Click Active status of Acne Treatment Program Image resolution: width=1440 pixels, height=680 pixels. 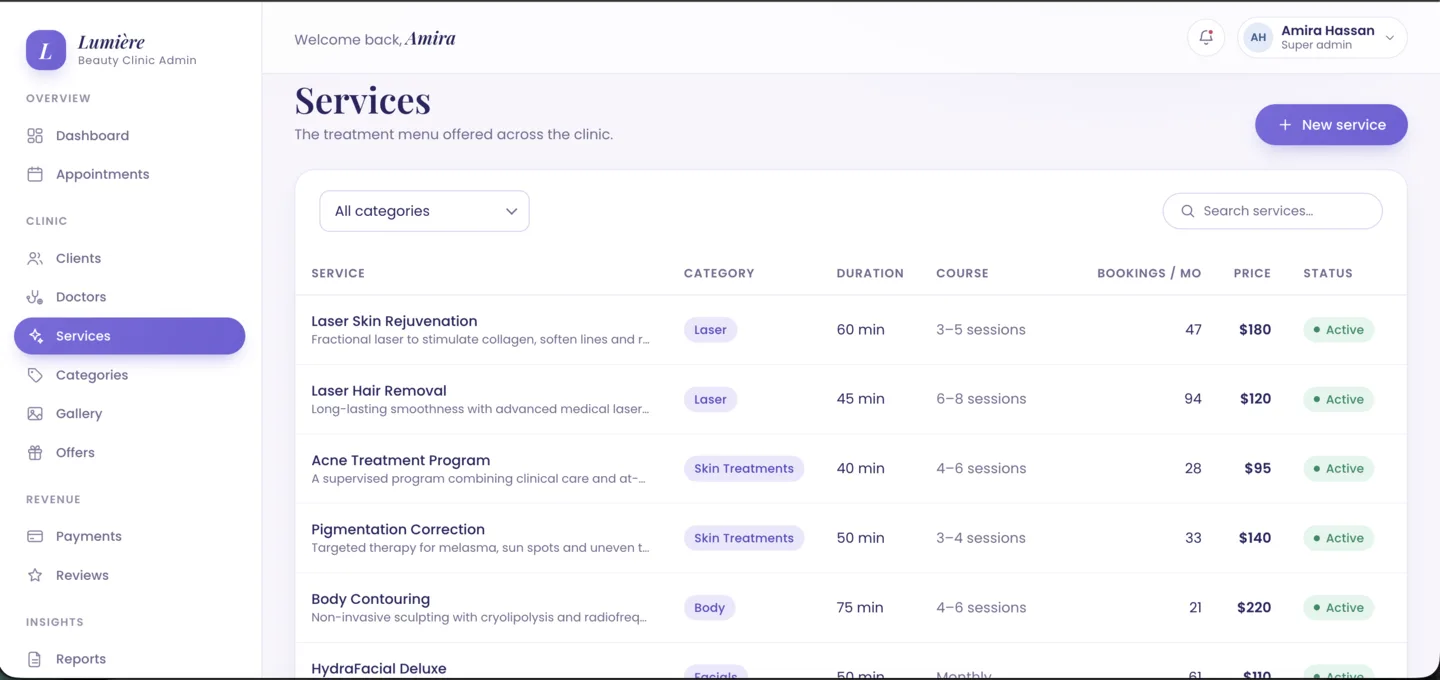1338,468
